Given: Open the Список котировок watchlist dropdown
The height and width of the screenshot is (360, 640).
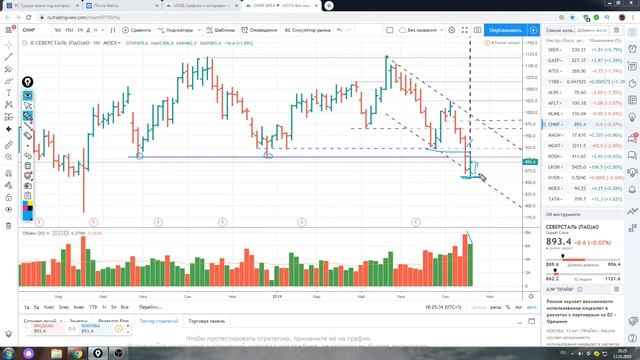Looking at the screenshot, I should [560, 30].
